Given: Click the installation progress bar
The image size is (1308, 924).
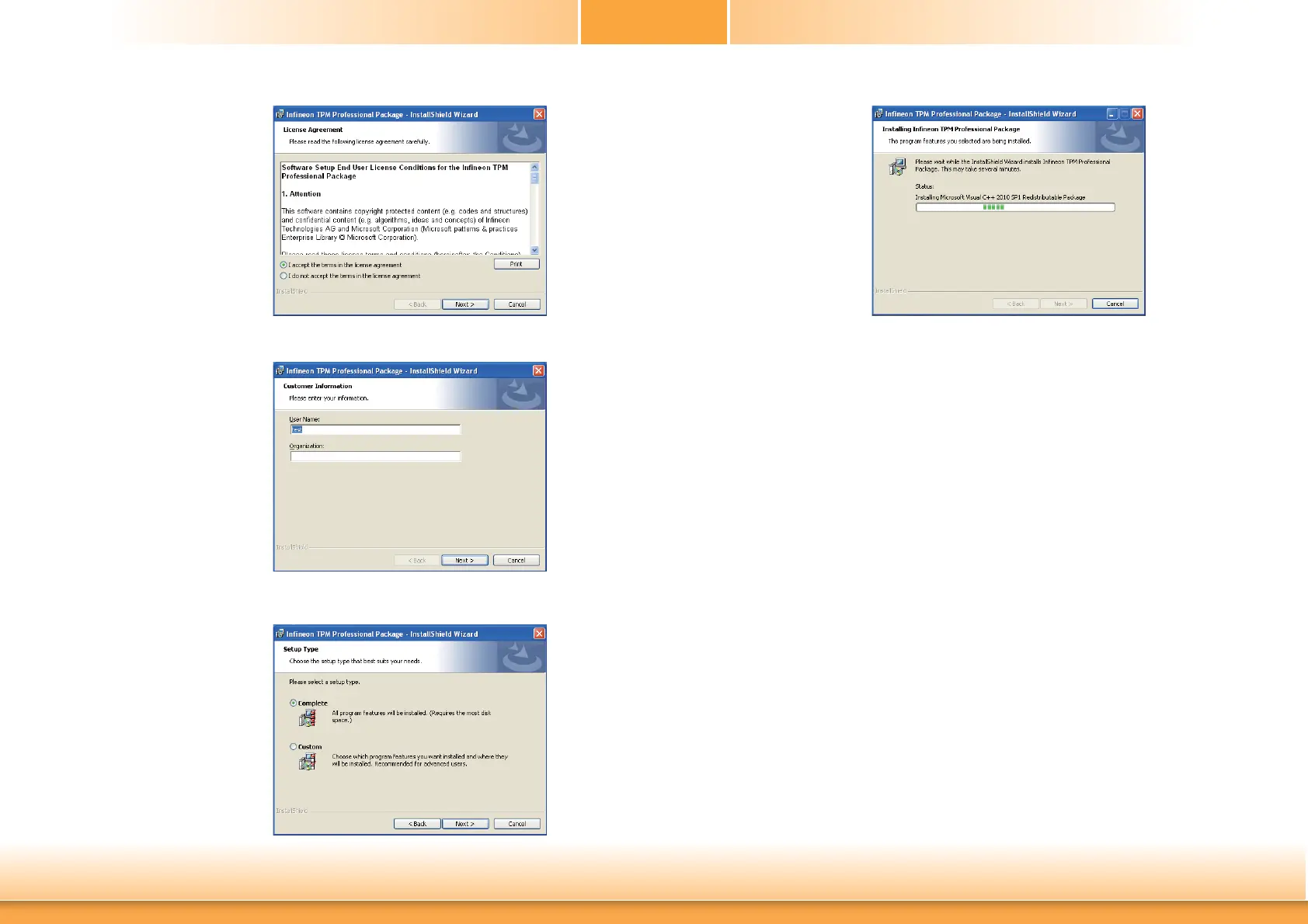Looking at the screenshot, I should pos(1015,207).
